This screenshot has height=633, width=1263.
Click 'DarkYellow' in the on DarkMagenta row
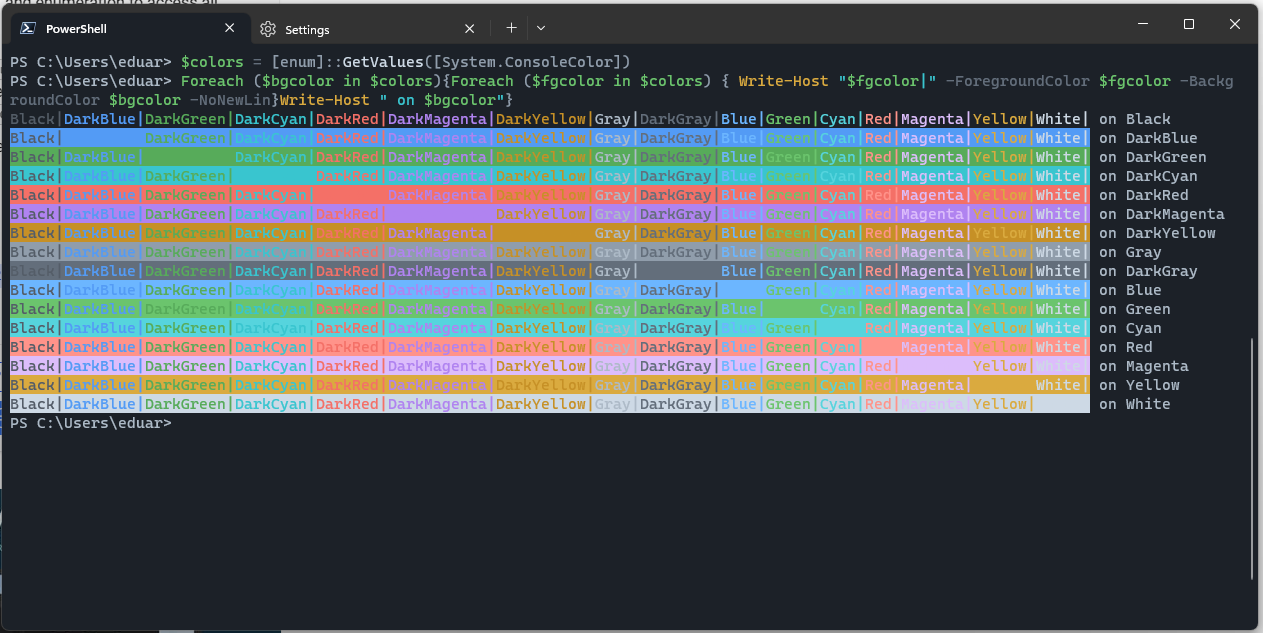click(541, 214)
